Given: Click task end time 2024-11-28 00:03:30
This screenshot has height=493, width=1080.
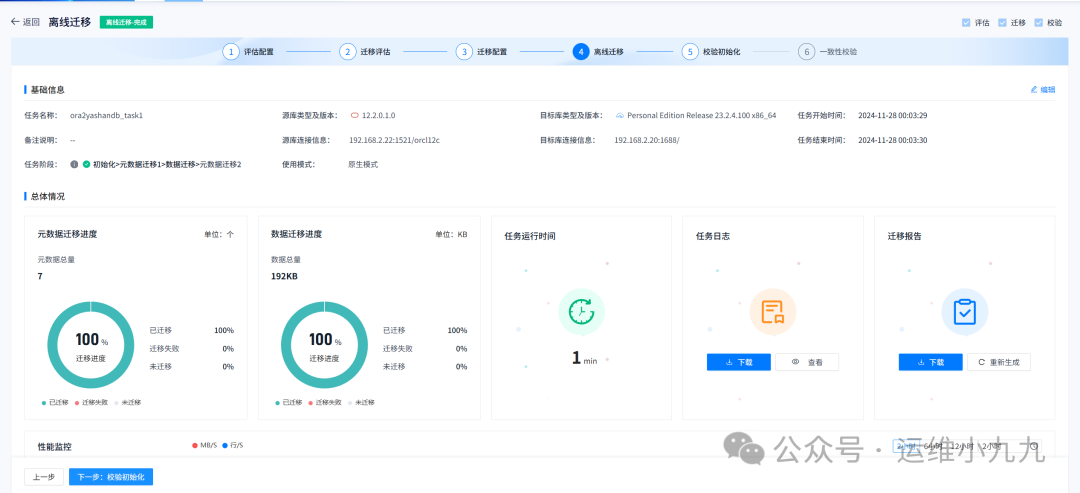Looking at the screenshot, I should [893, 140].
